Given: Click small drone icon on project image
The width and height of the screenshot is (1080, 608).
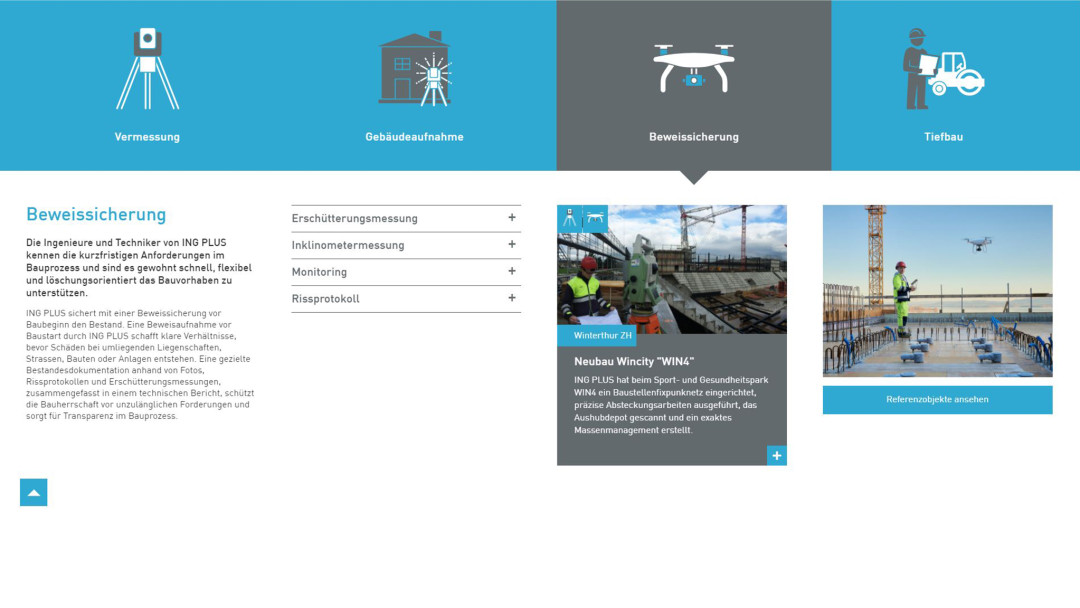Looking at the screenshot, I should [595, 218].
